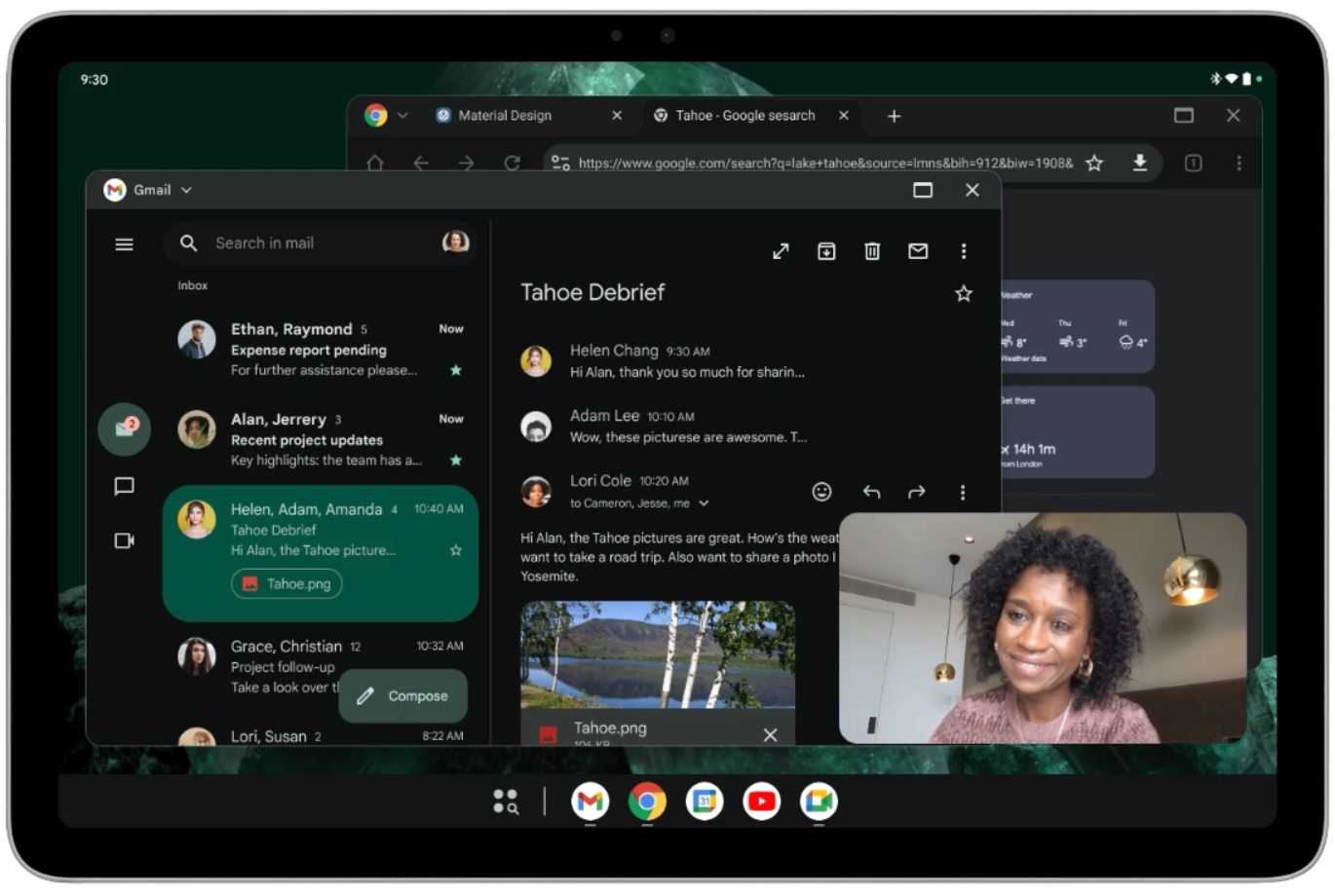Open the Meet video icon in sidebar
1335x896 pixels.
pyautogui.click(x=124, y=541)
